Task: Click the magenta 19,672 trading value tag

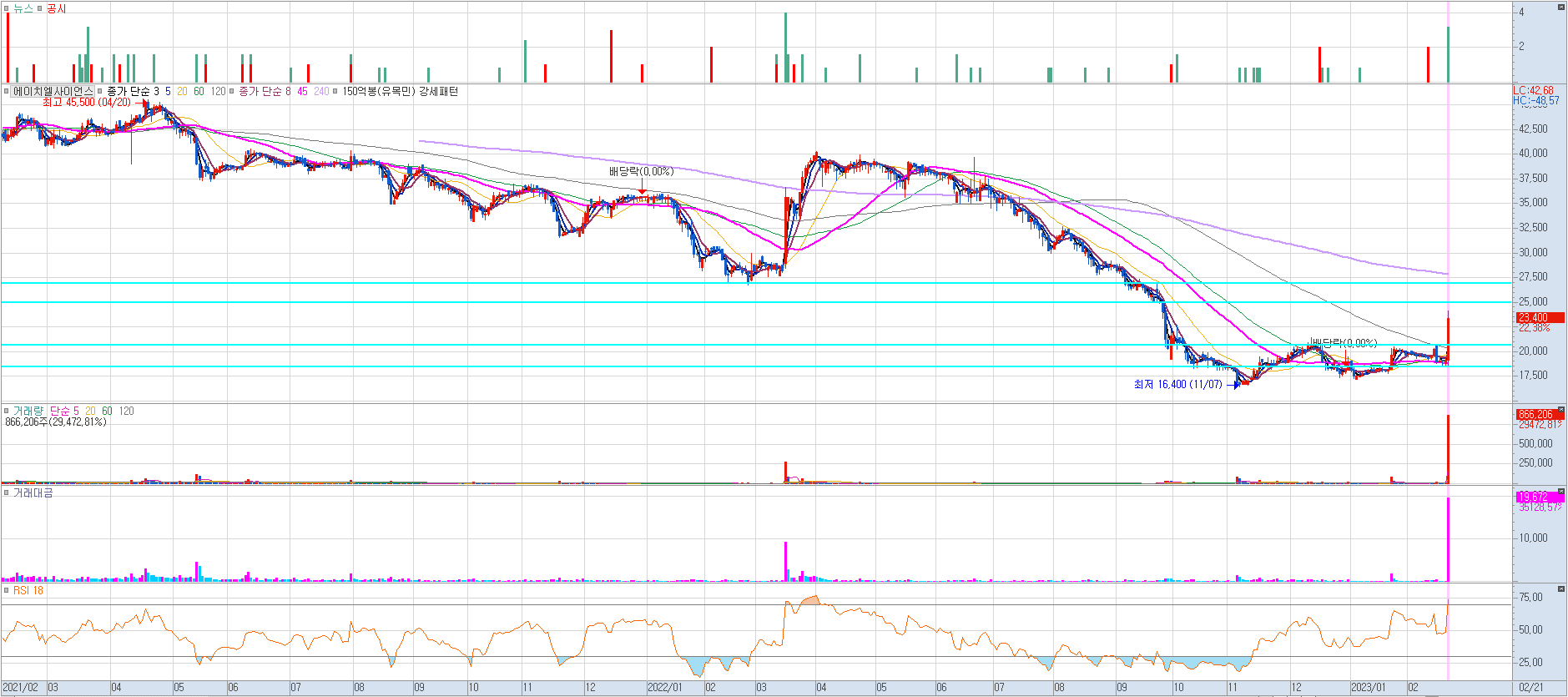Action: [1540, 497]
